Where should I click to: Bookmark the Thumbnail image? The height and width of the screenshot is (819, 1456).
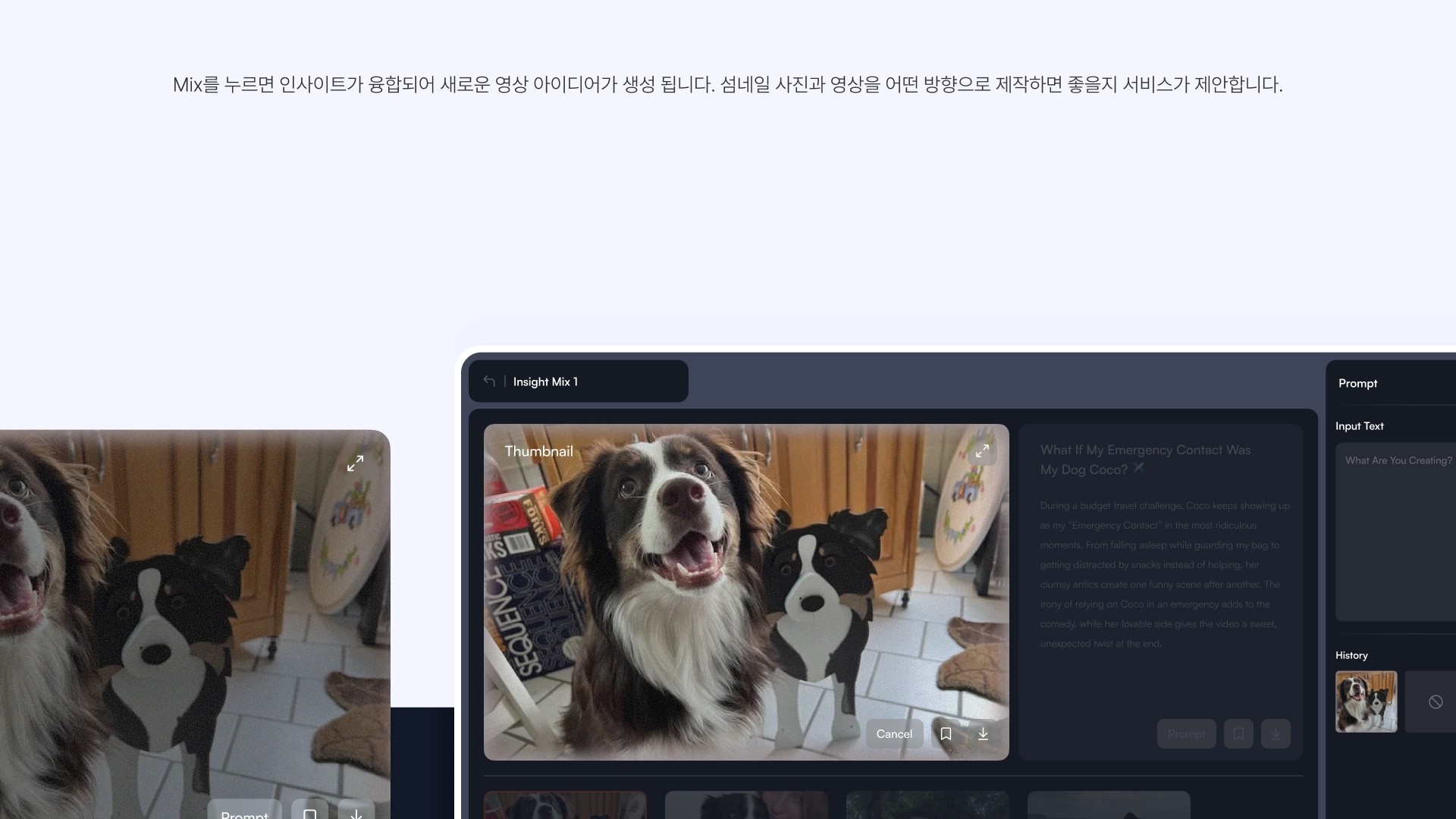(x=946, y=734)
